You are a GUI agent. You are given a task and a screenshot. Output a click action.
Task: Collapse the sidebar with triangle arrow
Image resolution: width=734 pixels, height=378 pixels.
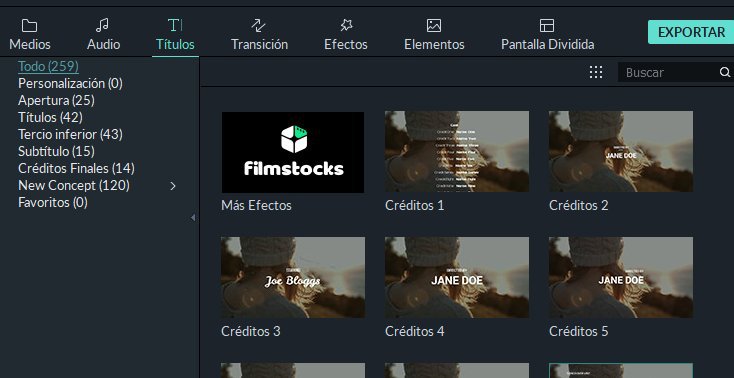tap(193, 217)
